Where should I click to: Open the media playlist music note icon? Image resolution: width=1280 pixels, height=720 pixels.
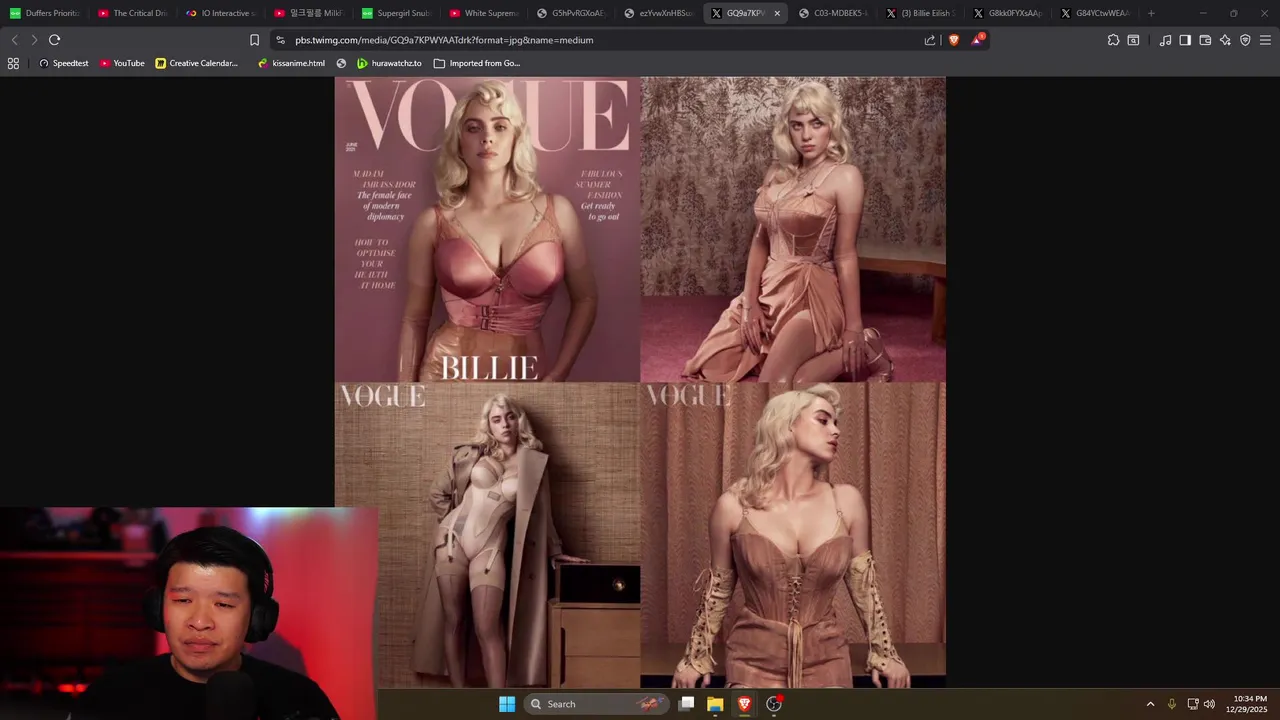pos(1165,40)
